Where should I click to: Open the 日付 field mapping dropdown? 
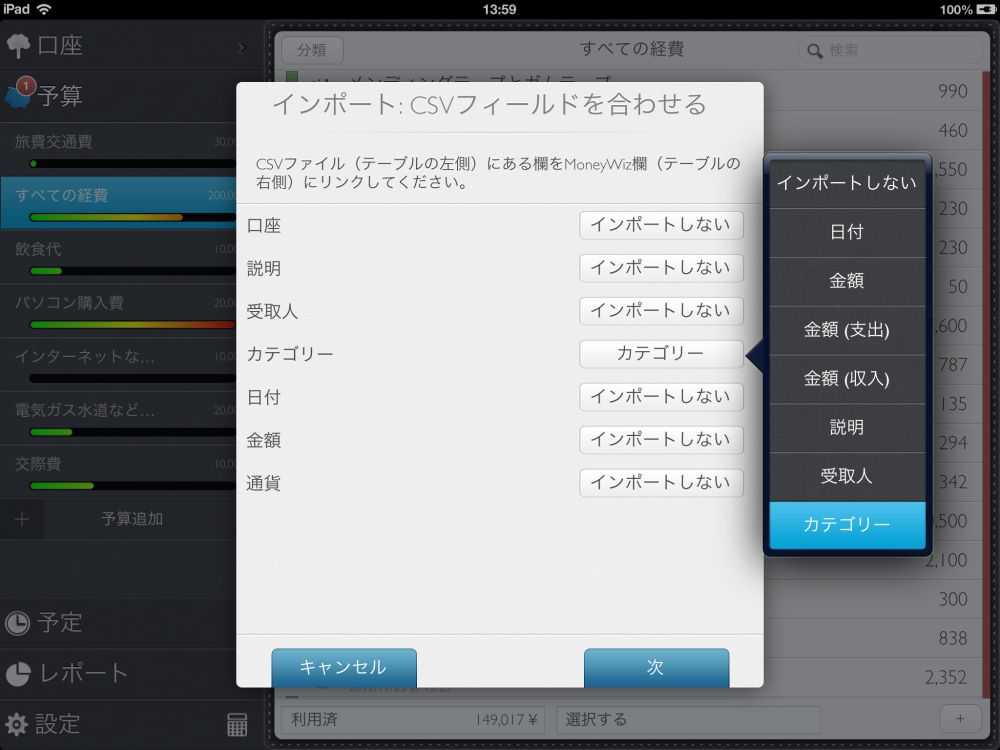[x=661, y=397]
